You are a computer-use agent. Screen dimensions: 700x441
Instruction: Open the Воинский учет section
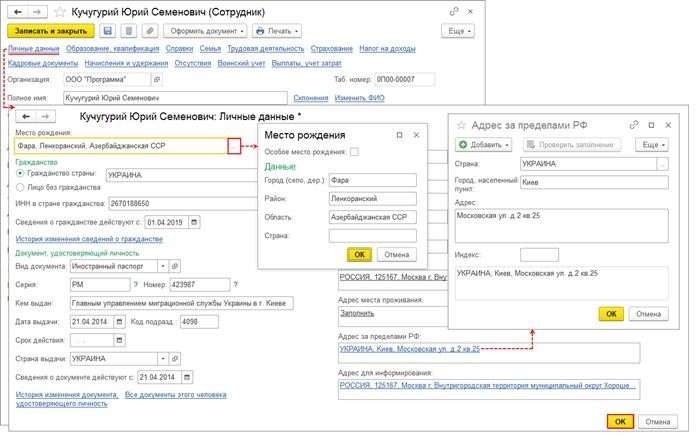(241, 63)
